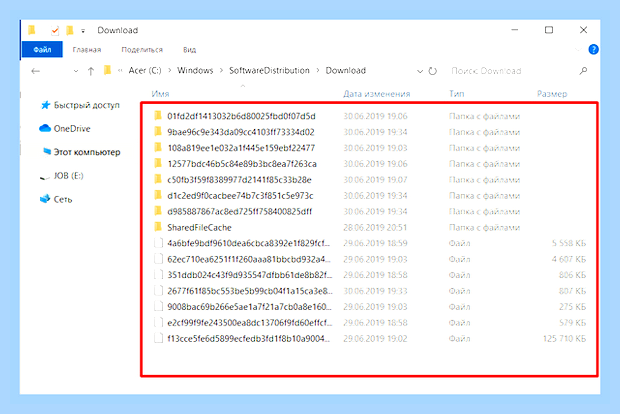This screenshot has height=414, width=620.
Task: Sort by Дата изменения column header
Action: [376, 94]
